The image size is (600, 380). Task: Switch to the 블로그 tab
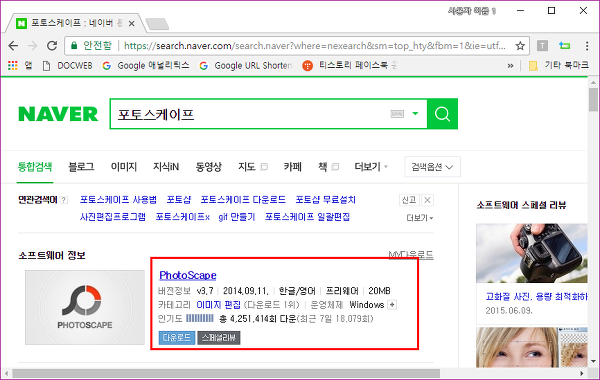pos(81,167)
